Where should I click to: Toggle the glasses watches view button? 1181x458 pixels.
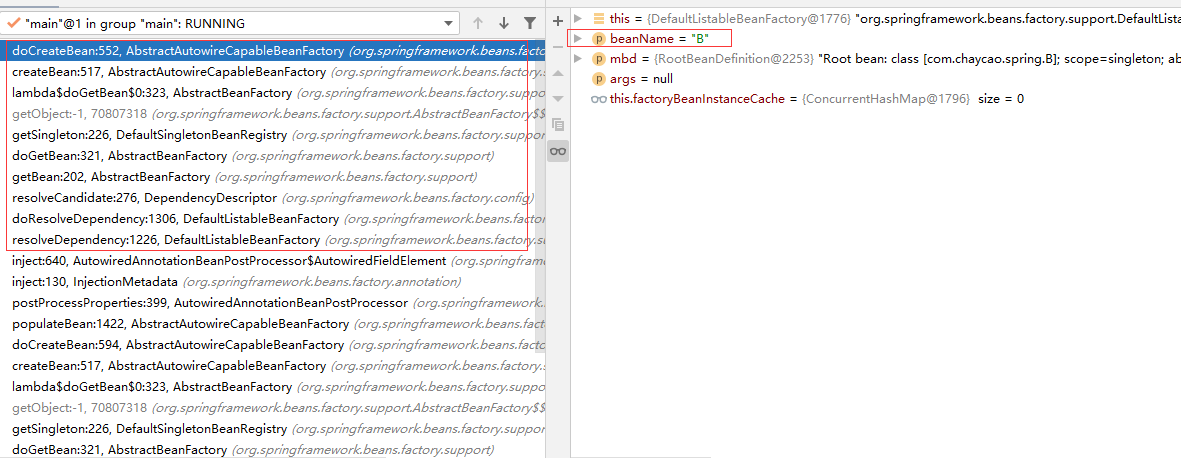click(x=558, y=151)
